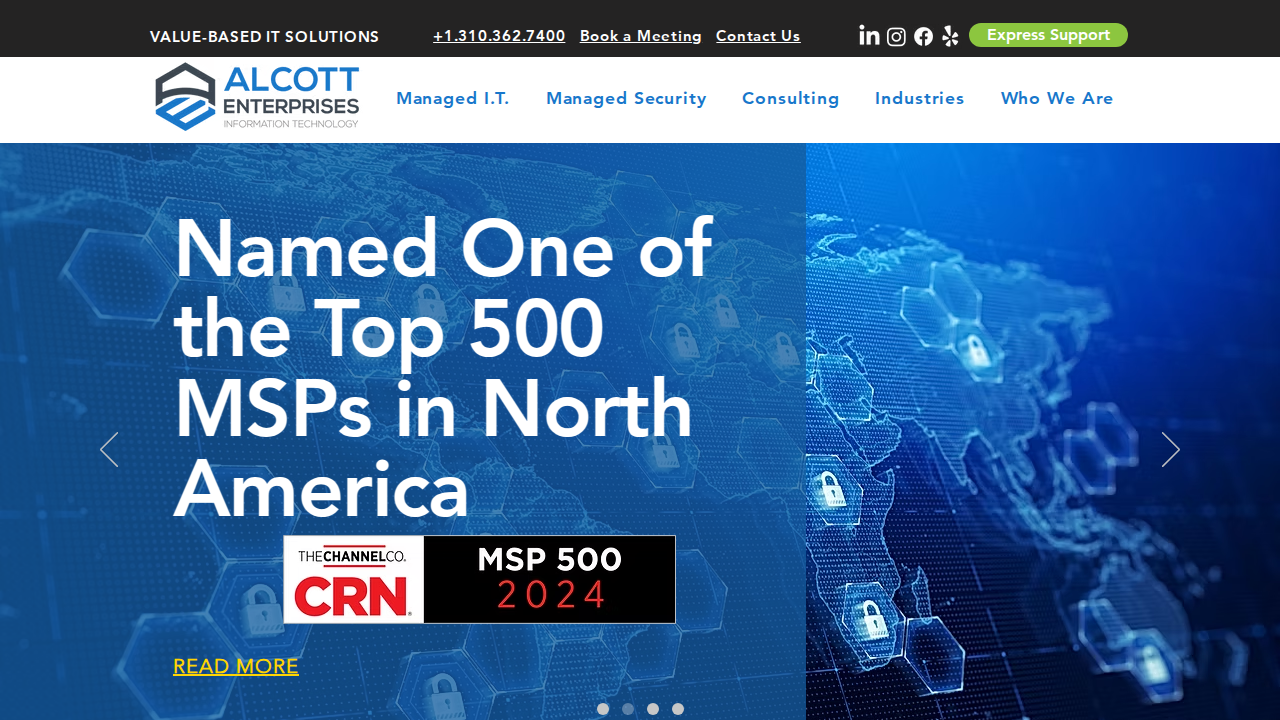This screenshot has width=1280, height=720.
Task: Go to previous slide arrow
Action: pos(109,450)
